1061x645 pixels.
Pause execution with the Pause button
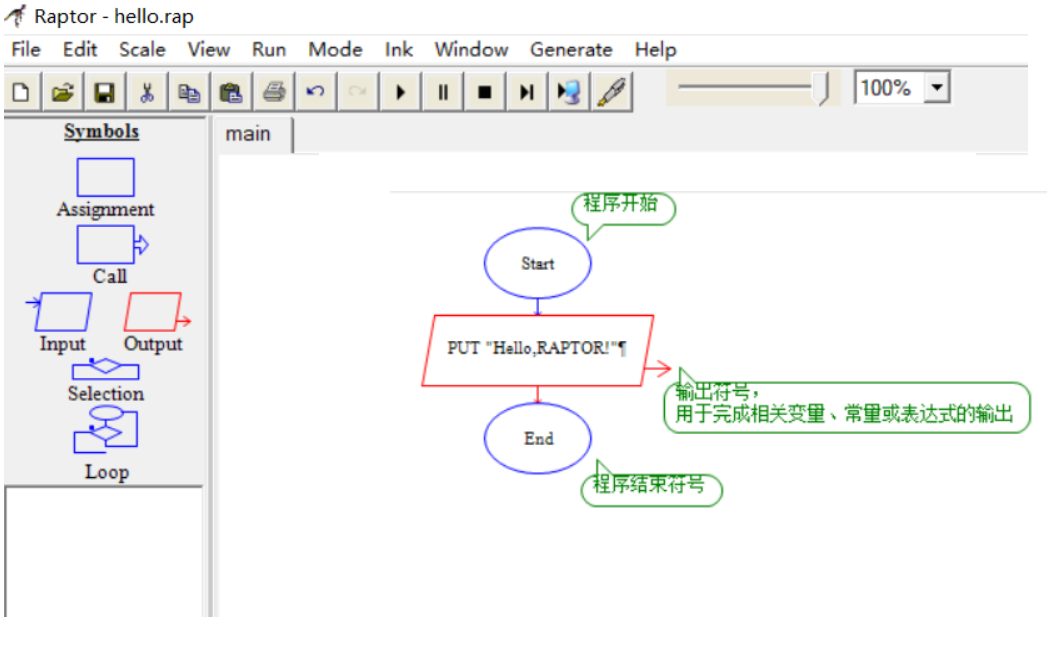coord(443,91)
